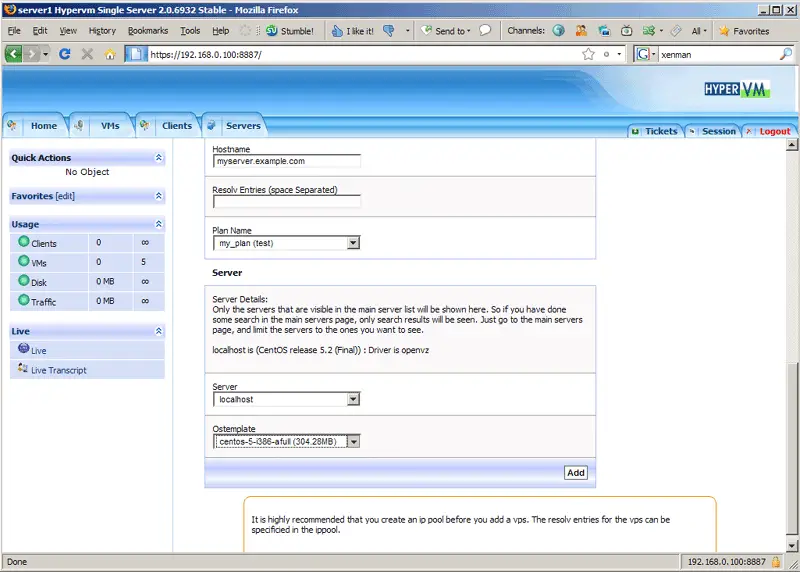
Task: Open the people channel icon
Action: point(581,31)
